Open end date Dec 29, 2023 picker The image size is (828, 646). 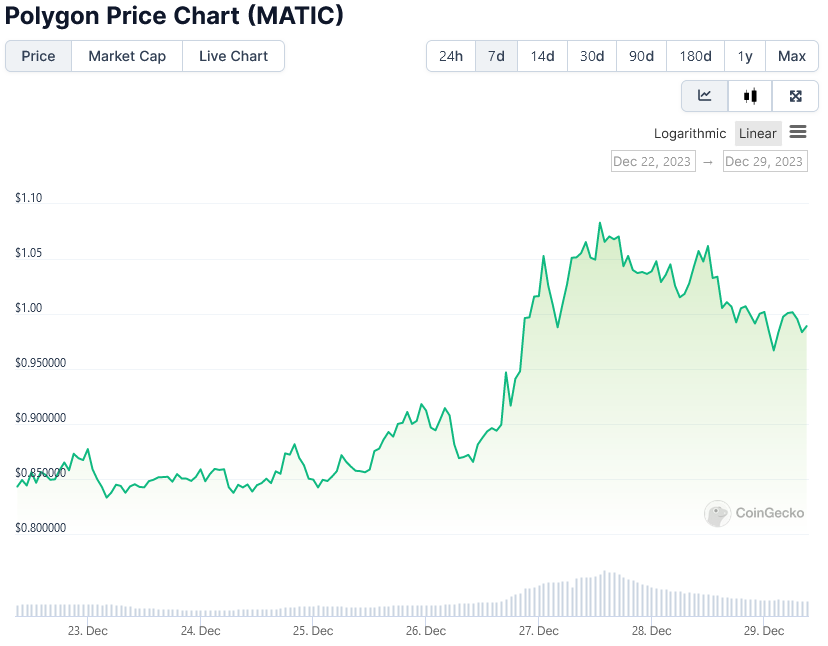765,161
